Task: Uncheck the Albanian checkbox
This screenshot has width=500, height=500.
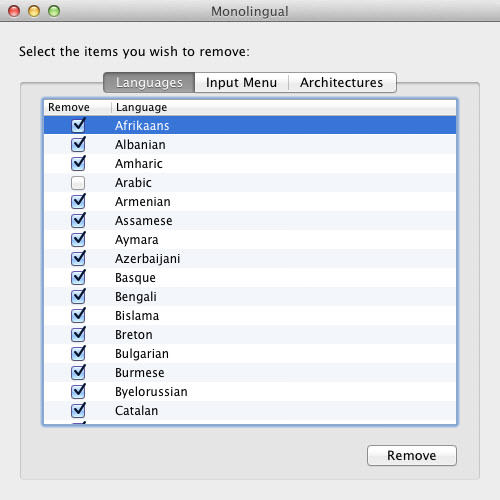Action: pos(78,145)
